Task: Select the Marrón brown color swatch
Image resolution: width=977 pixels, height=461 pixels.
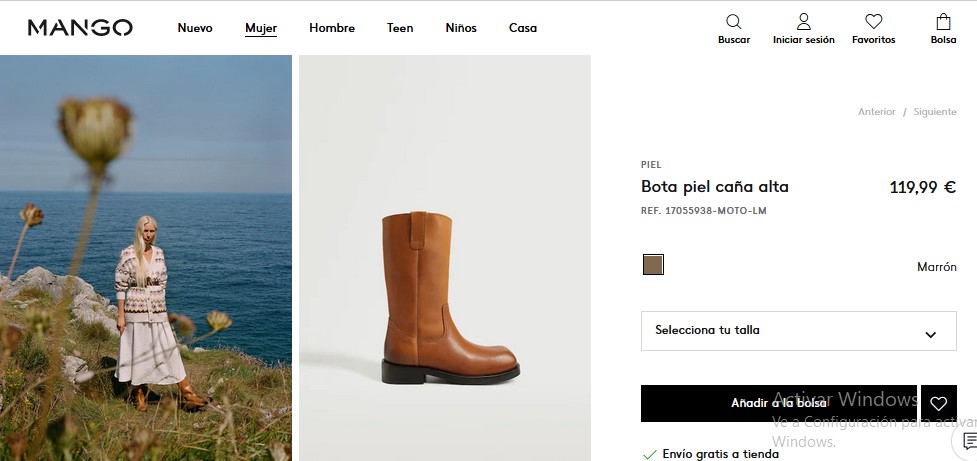Action: [653, 265]
